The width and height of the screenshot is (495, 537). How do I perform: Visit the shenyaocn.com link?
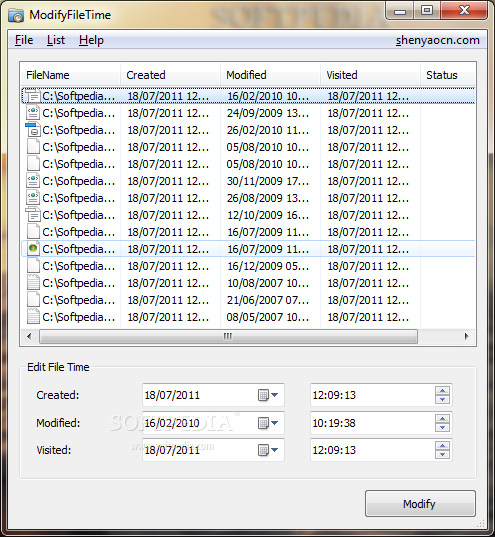pyautogui.click(x=437, y=40)
